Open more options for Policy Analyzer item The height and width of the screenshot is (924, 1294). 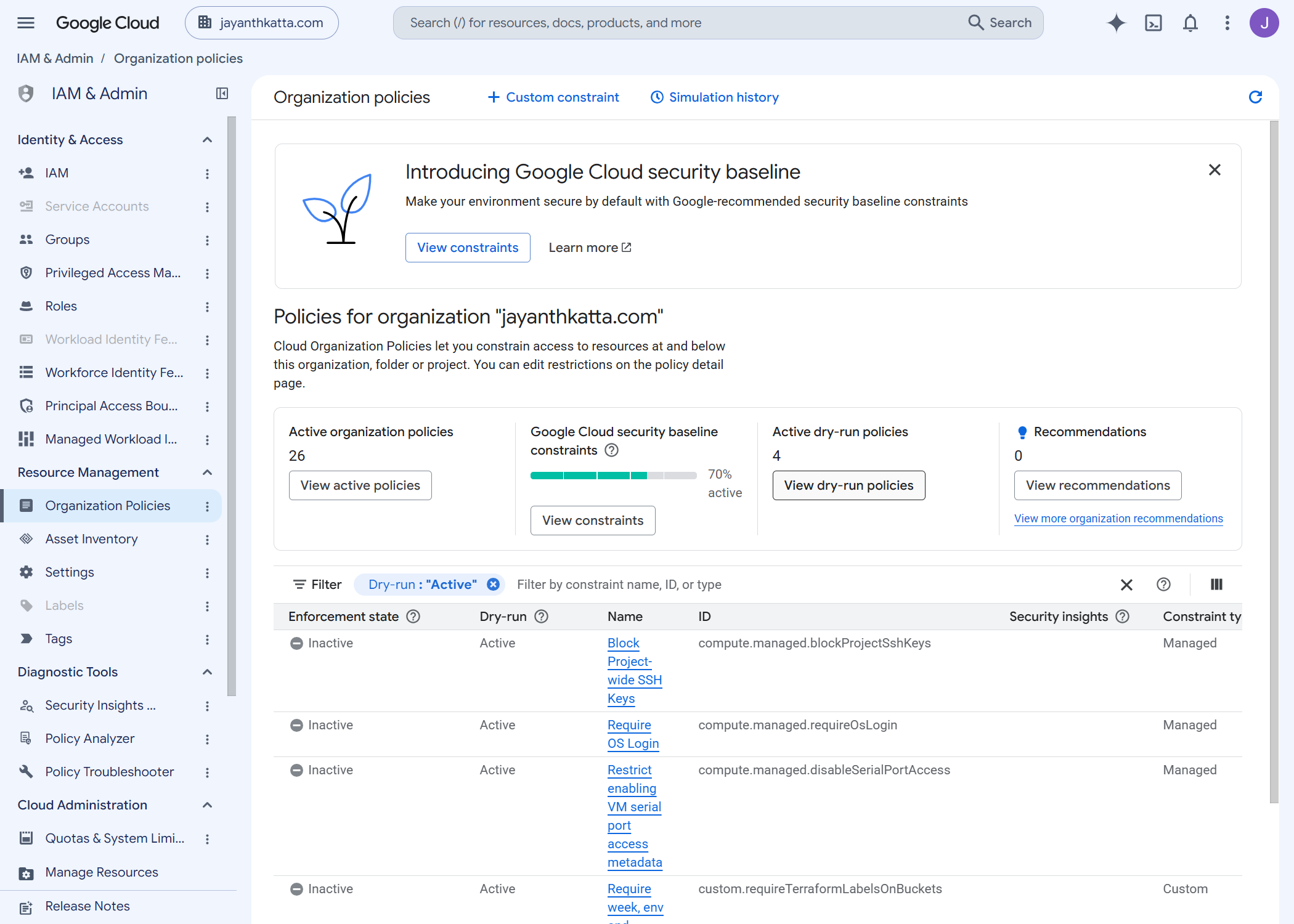click(x=207, y=739)
